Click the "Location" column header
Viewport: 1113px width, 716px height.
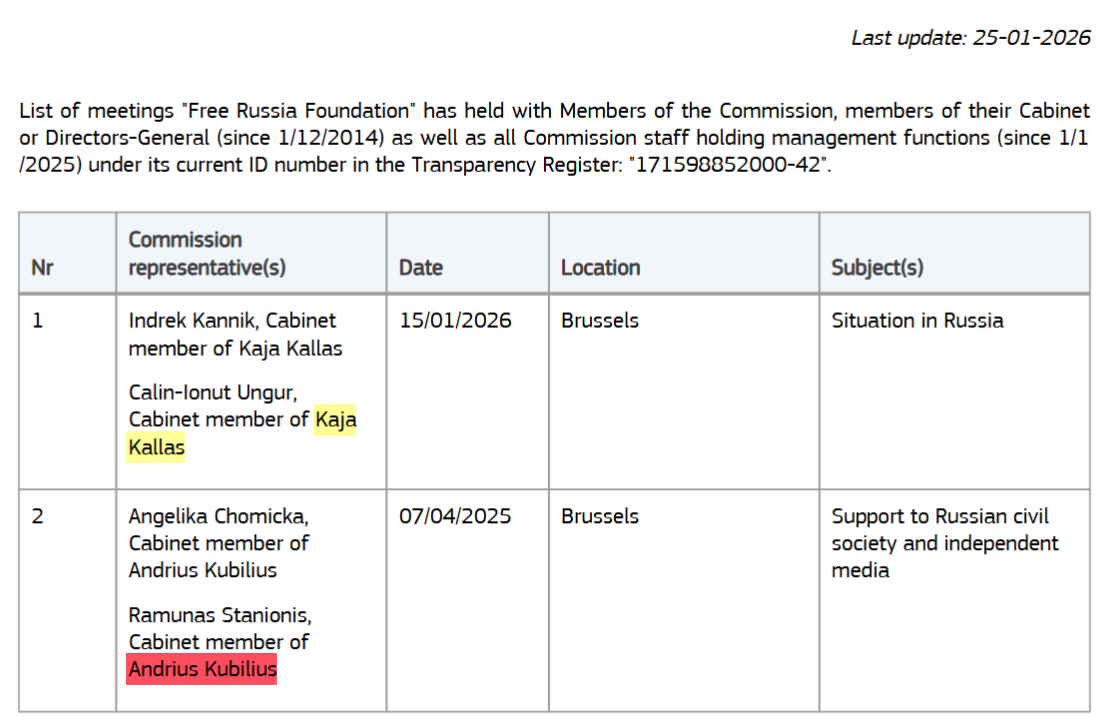pos(600,268)
